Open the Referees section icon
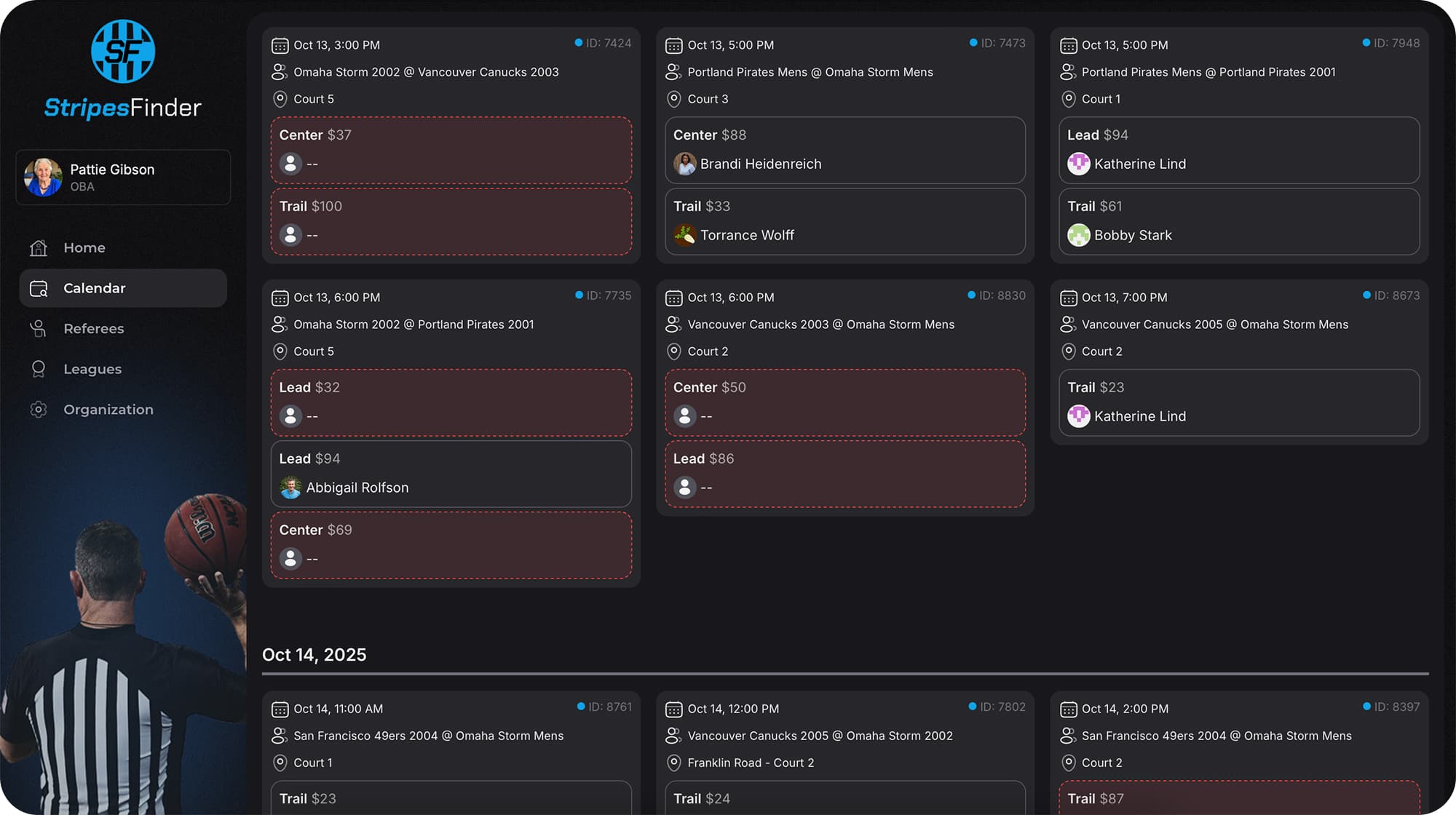This screenshot has width=1456, height=815. click(38, 328)
